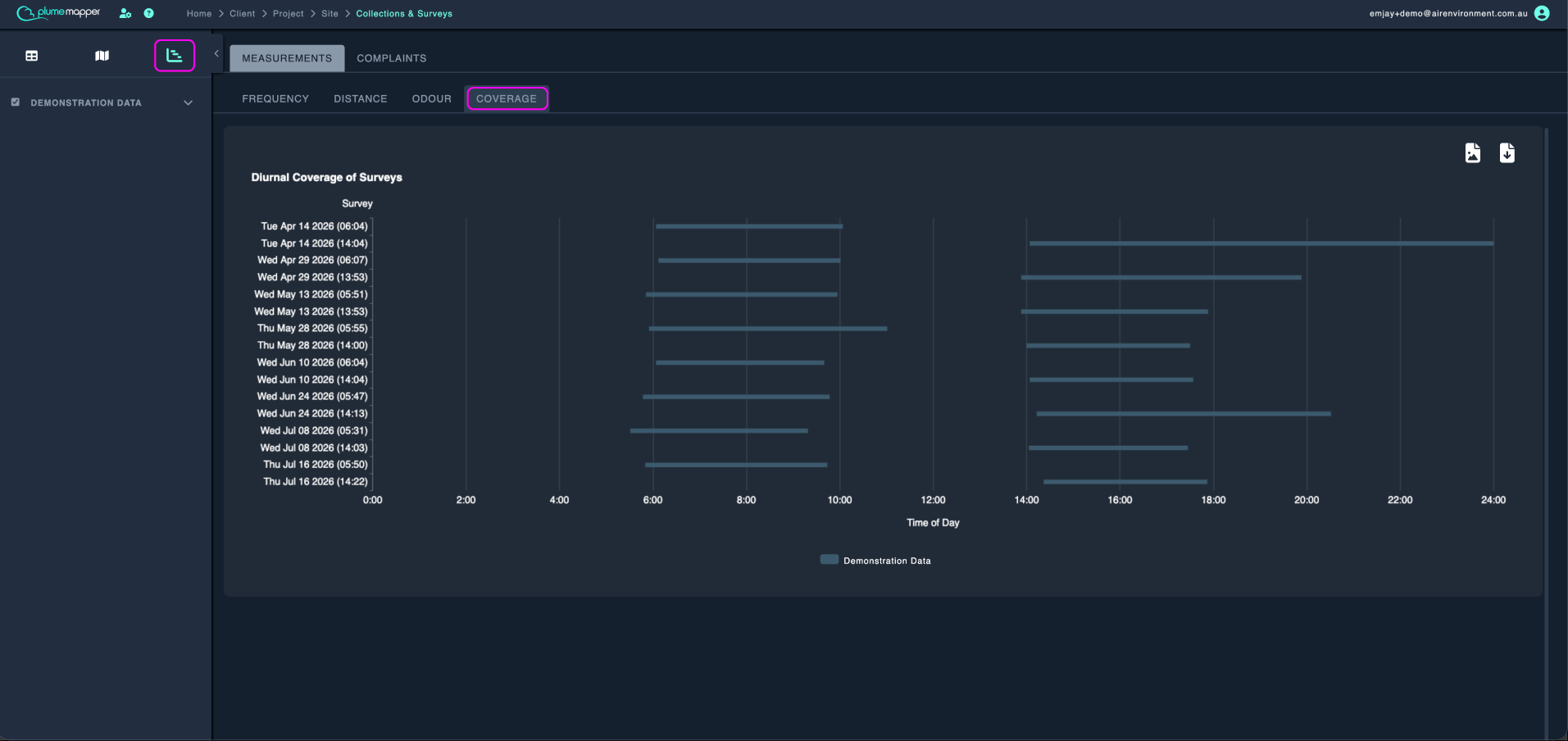Click the Wed Jun 24 2026 (14:13) bar
The height and width of the screenshot is (741, 1568).
pos(1184,414)
